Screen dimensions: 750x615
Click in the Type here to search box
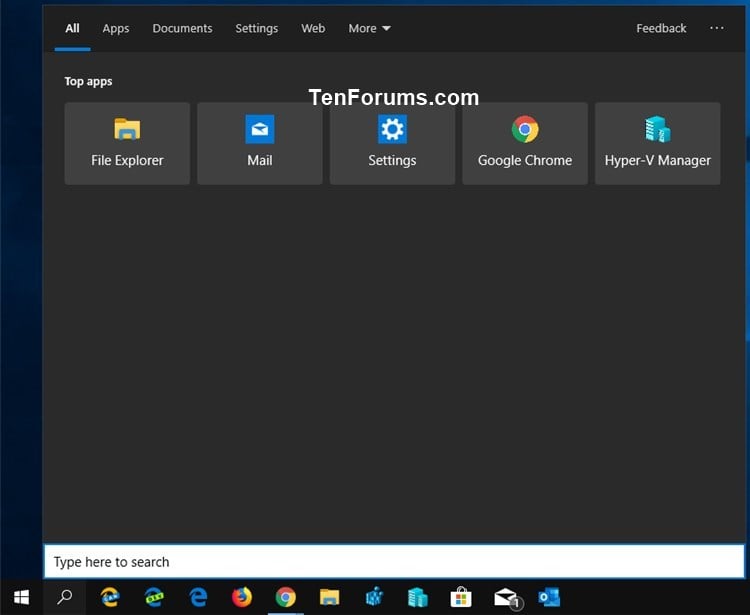pyautogui.click(x=394, y=561)
